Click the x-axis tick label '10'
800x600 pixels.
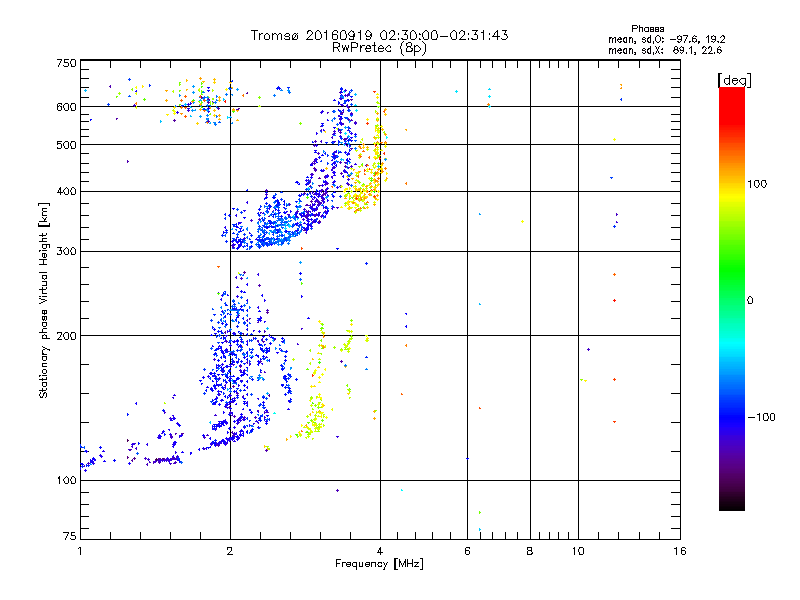click(x=578, y=551)
